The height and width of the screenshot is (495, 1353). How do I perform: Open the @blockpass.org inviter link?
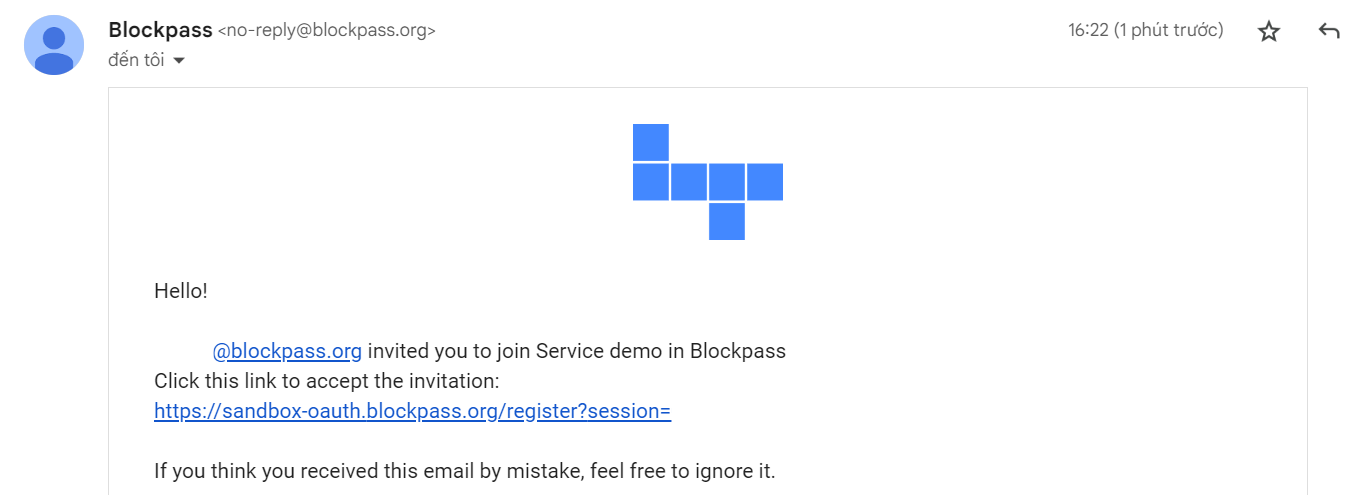[287, 351]
